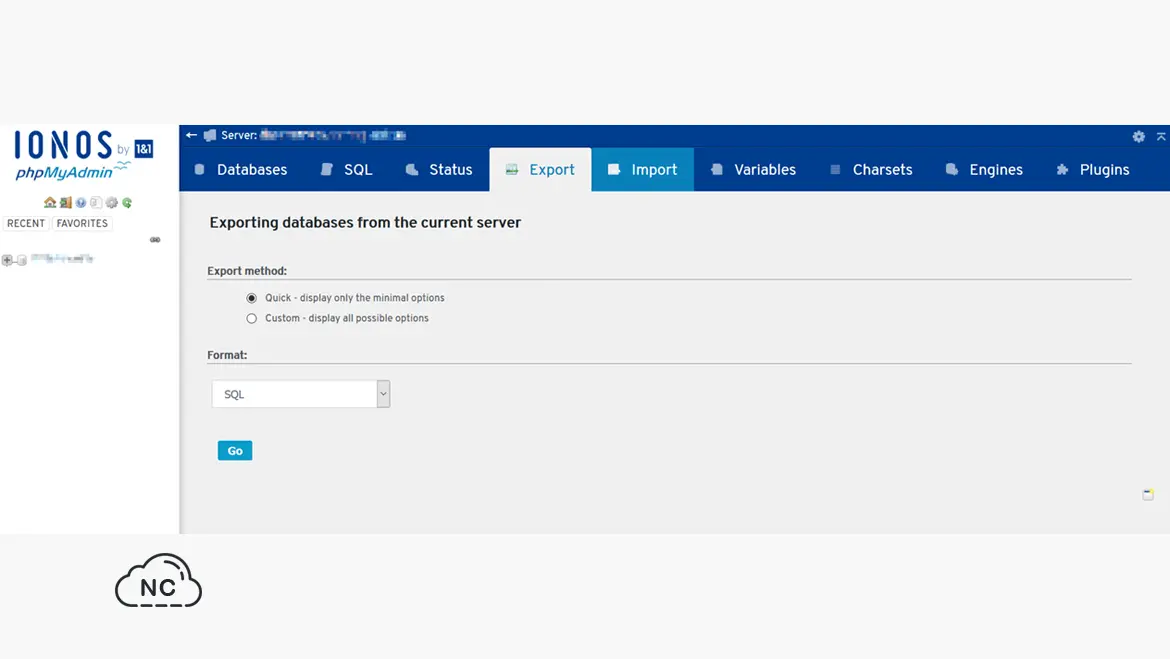Open the console icon at bottom right

coord(1148,494)
